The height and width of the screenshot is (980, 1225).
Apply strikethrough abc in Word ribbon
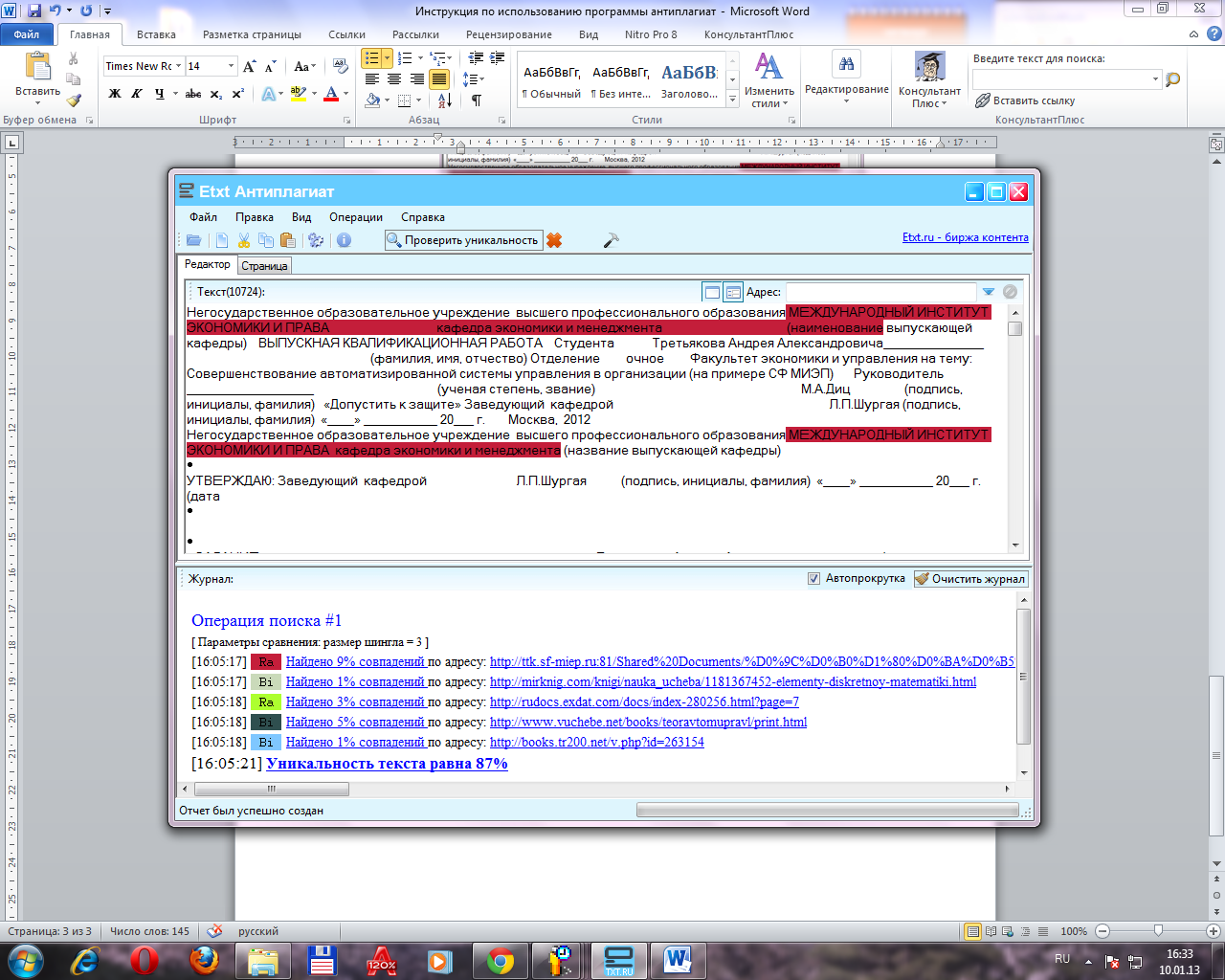tap(193, 94)
